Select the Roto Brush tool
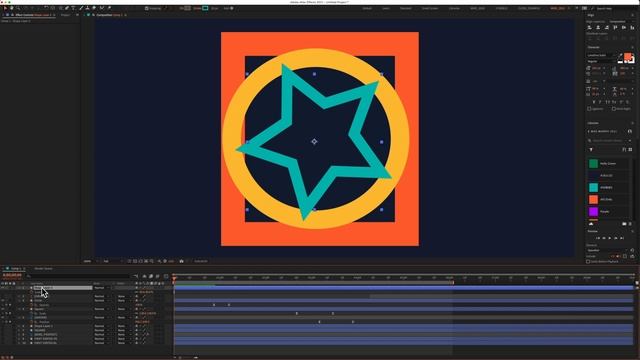 pos(102,8)
